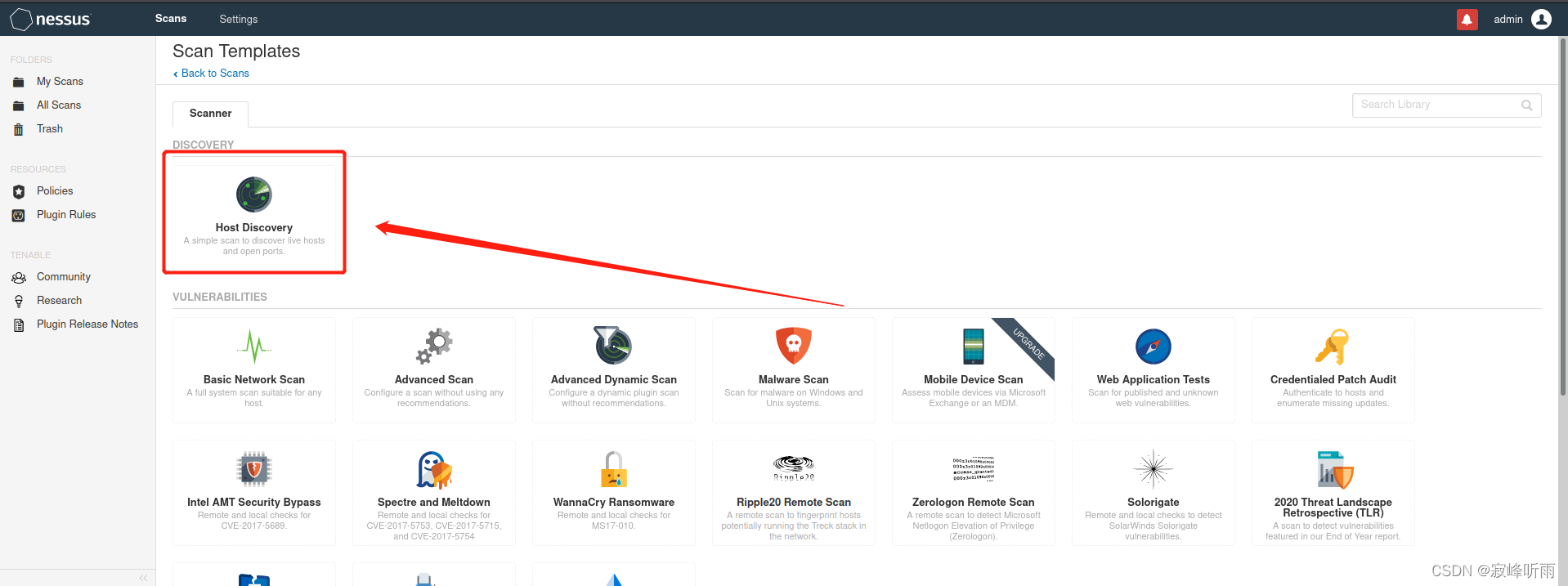Select the Basic Network Scan pulse icon

pyautogui.click(x=254, y=347)
